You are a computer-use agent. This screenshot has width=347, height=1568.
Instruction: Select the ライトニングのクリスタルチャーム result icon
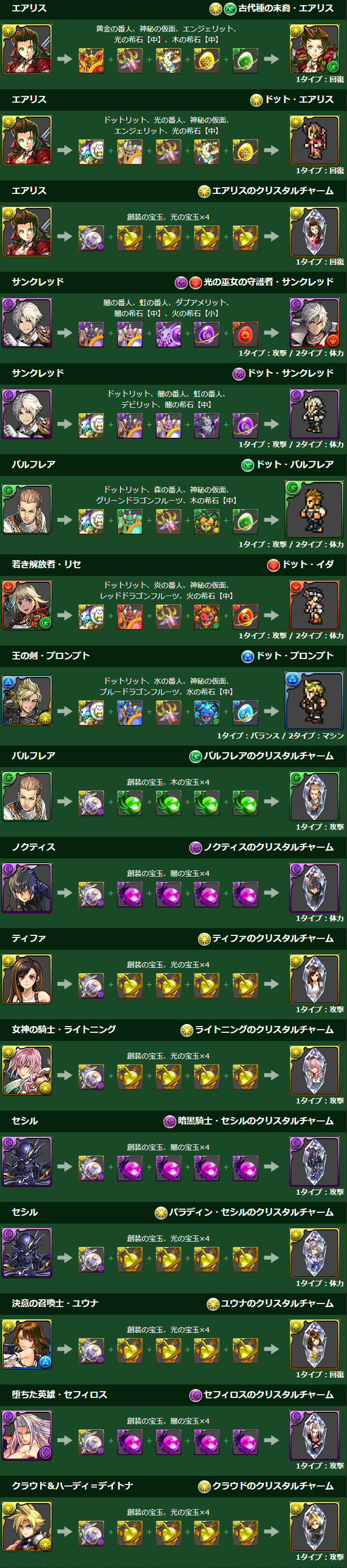tap(314, 1070)
